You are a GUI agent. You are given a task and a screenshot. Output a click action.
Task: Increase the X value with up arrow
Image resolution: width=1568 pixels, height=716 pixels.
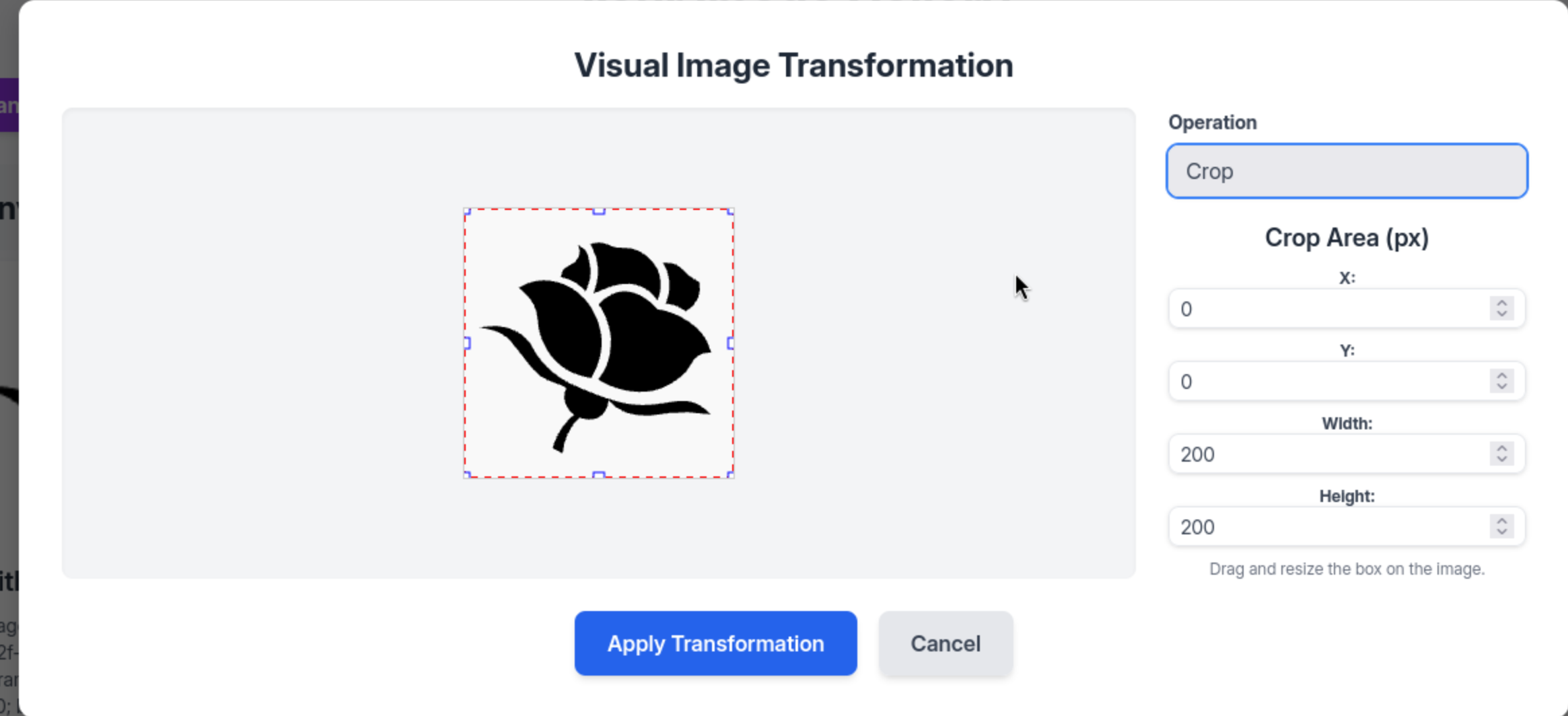pos(1501,303)
